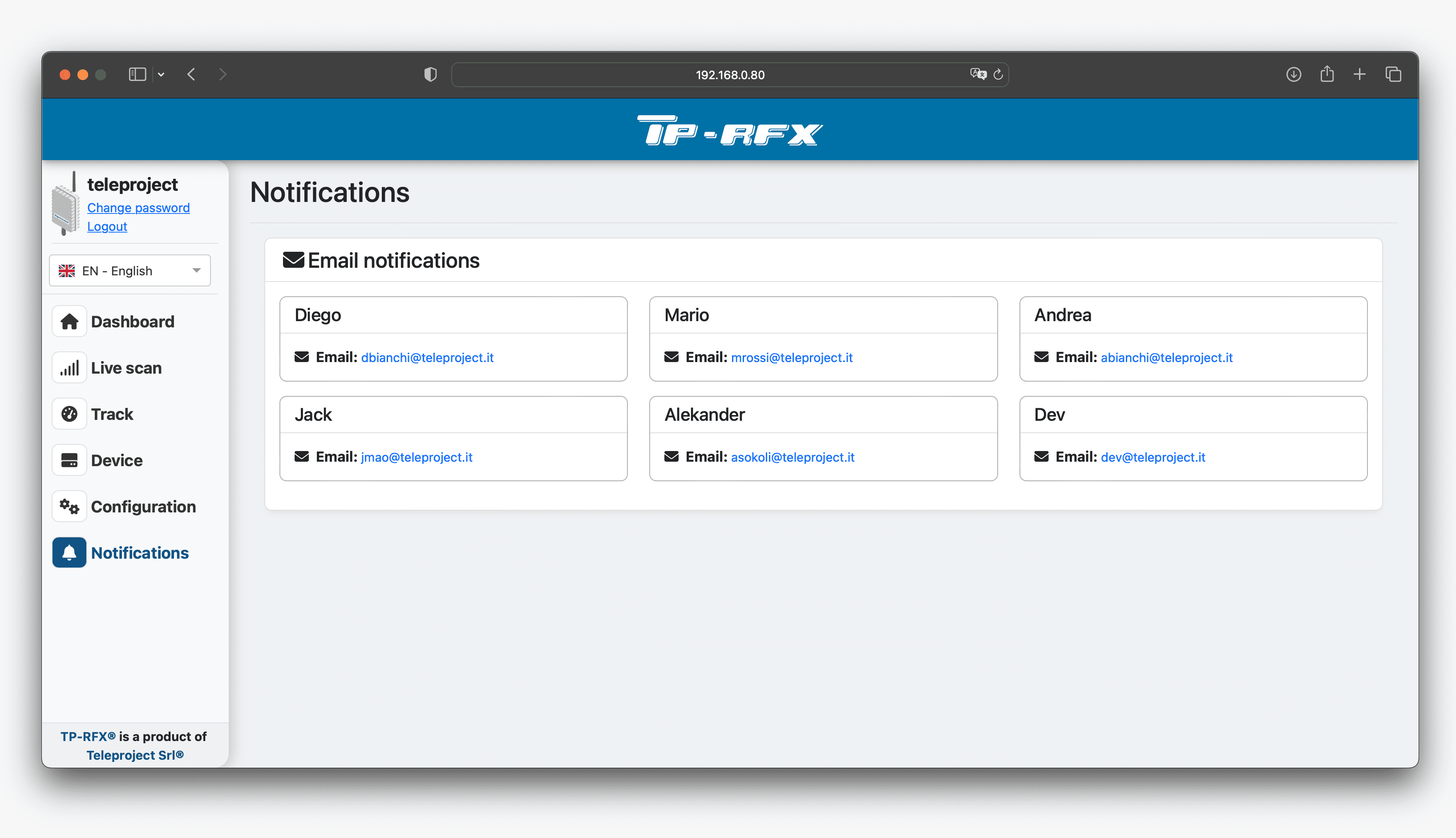Click dbianchi@teleproject.it email link
The width and height of the screenshot is (1456, 838).
click(x=427, y=358)
